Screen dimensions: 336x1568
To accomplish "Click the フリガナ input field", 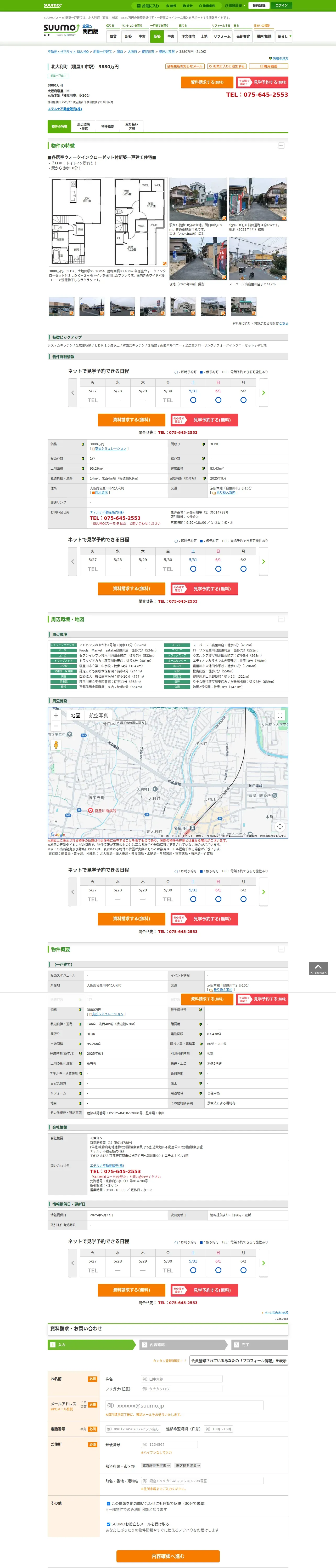I will click(182, 1389).
